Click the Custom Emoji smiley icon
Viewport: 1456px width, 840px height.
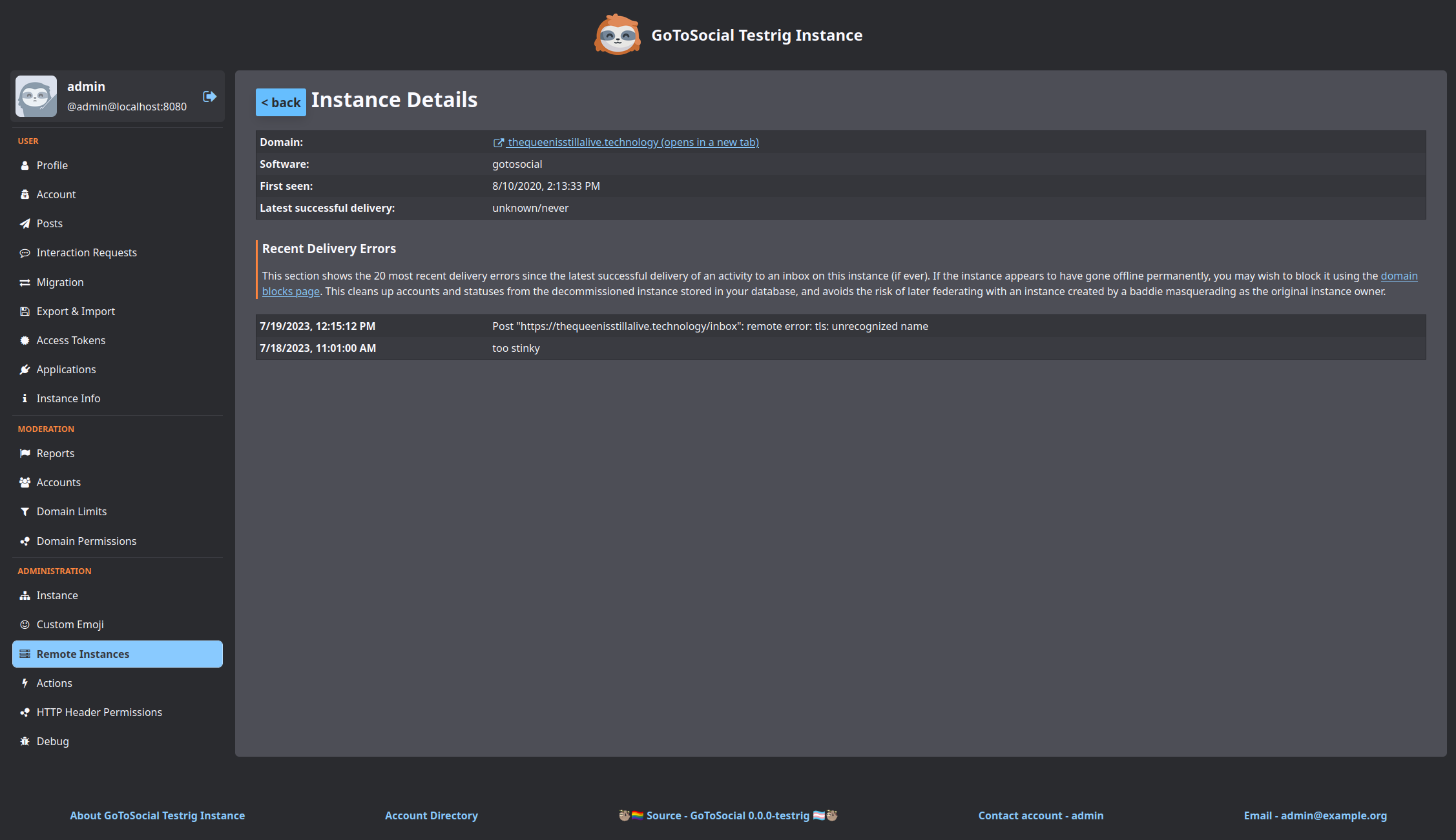tap(25, 624)
